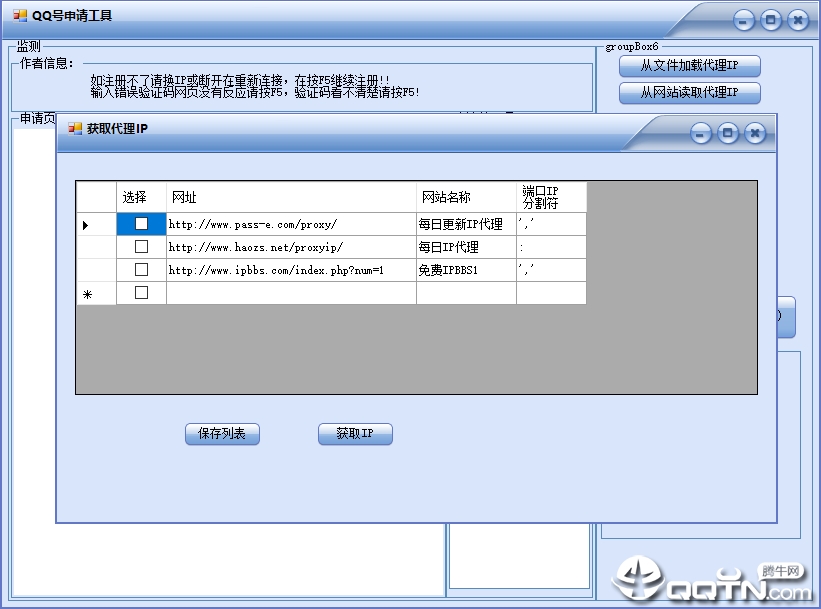Screen dimensions: 821x609
Task: Click the 获取代理IP dialog title icon
Action: pos(75,129)
